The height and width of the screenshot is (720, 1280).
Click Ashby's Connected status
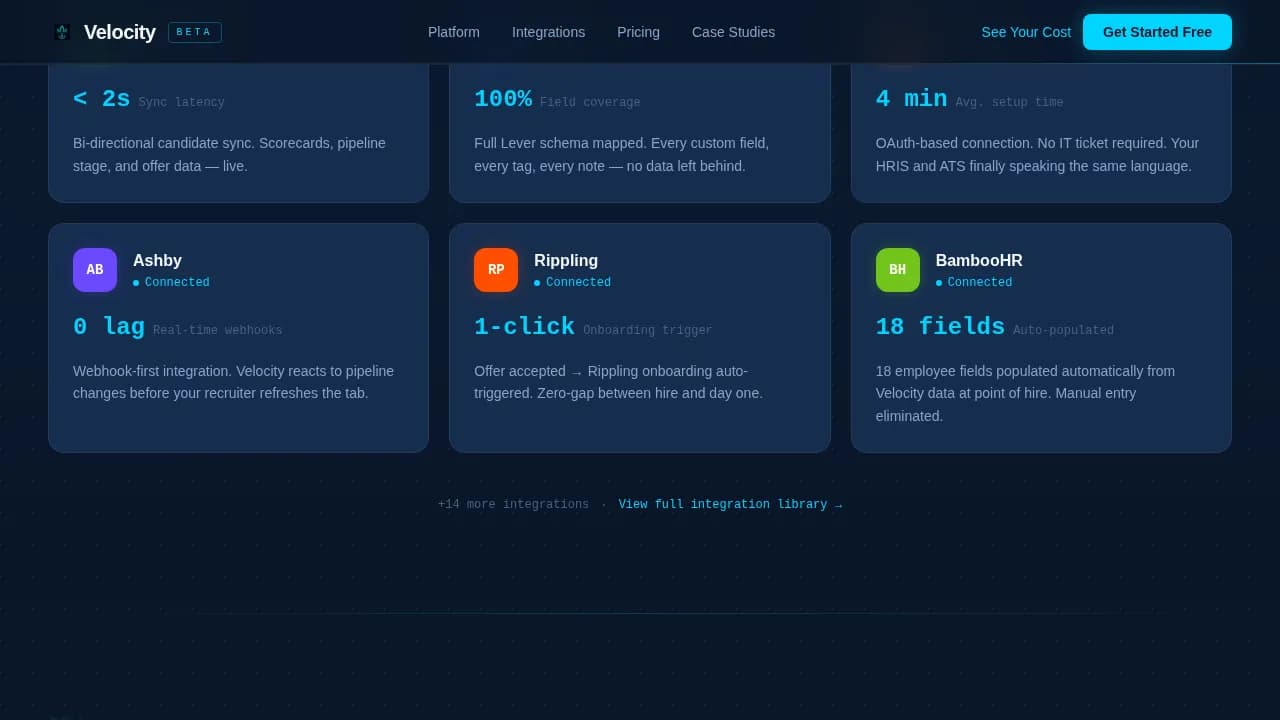171,283
